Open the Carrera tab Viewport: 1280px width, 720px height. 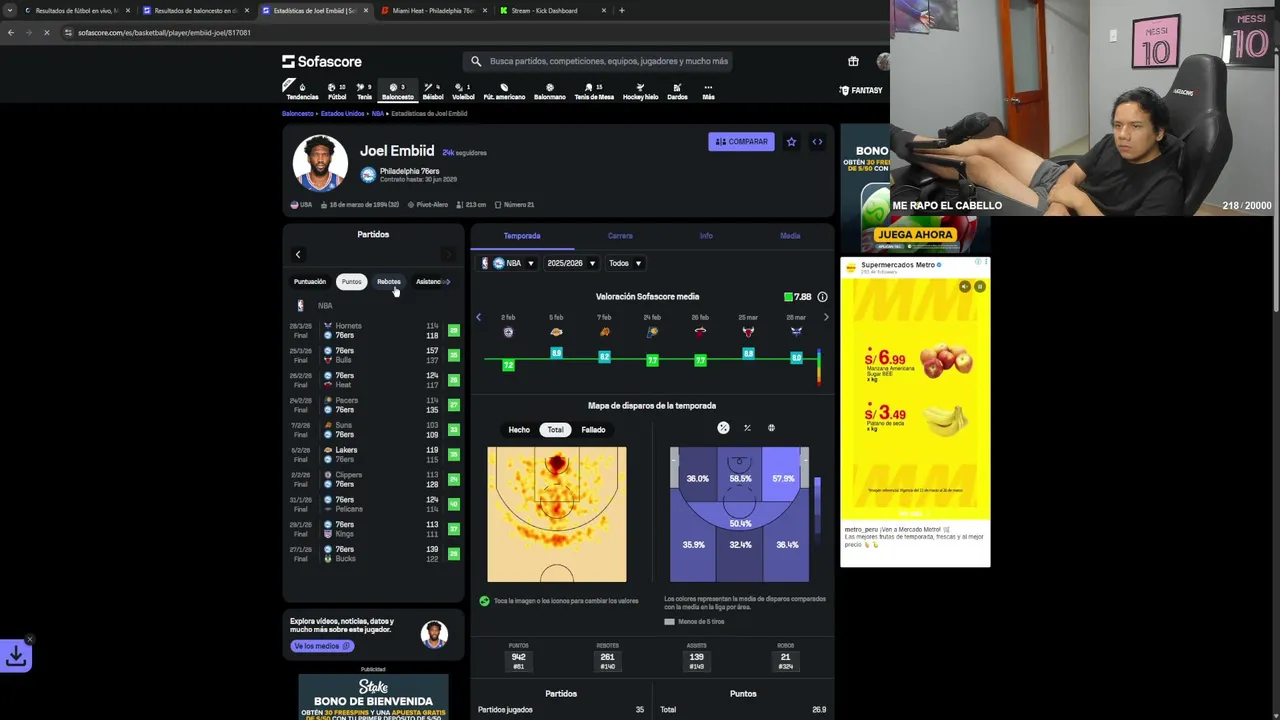pyautogui.click(x=620, y=236)
